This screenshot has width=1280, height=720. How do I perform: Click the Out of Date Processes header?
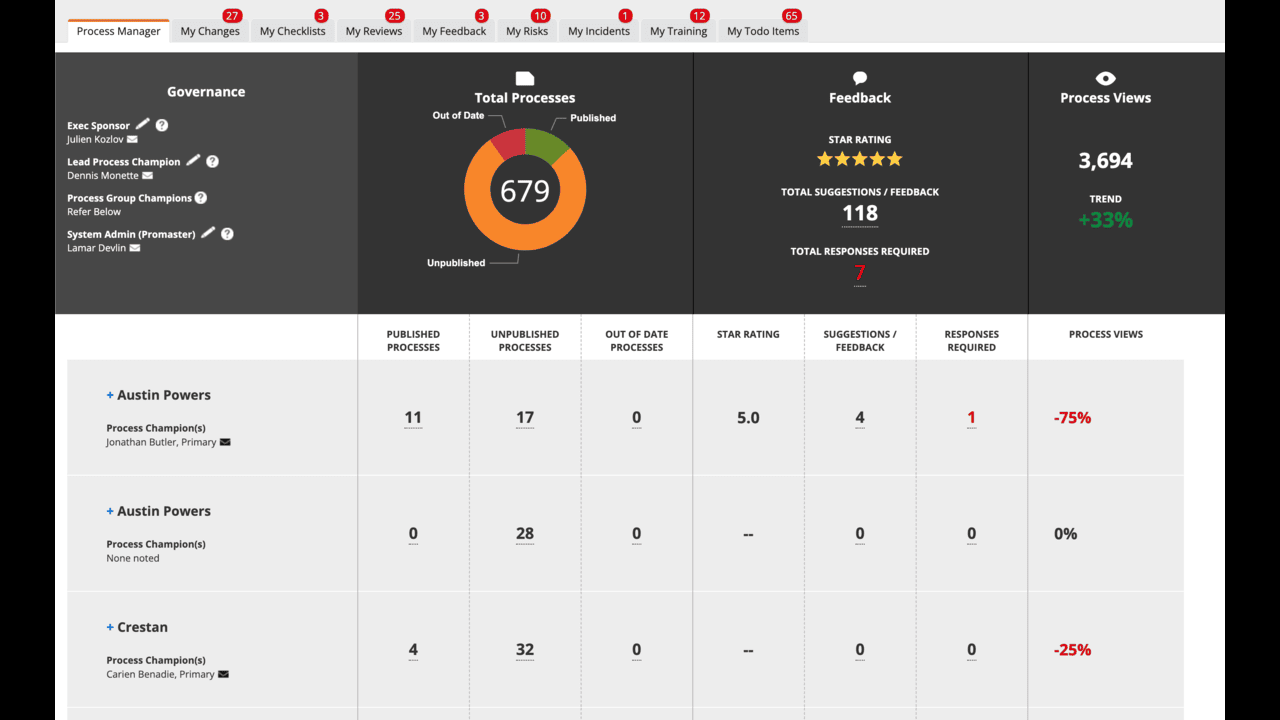[x=637, y=341]
